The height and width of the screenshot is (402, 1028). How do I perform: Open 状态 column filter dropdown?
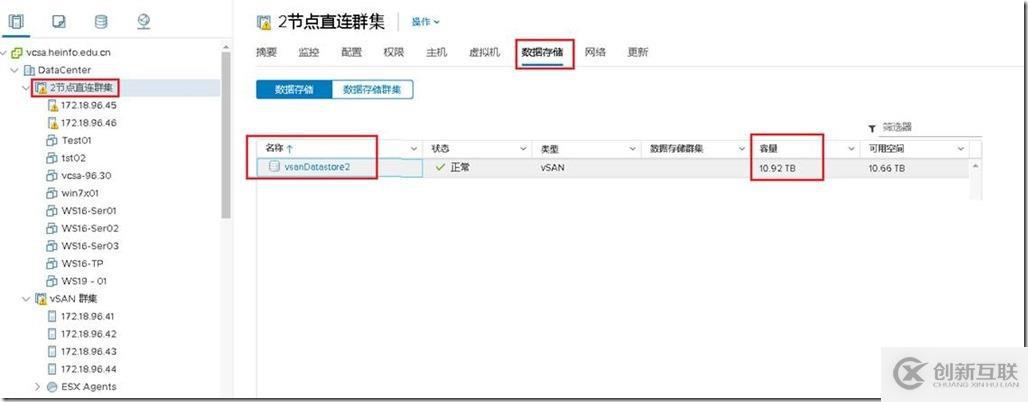click(523, 149)
